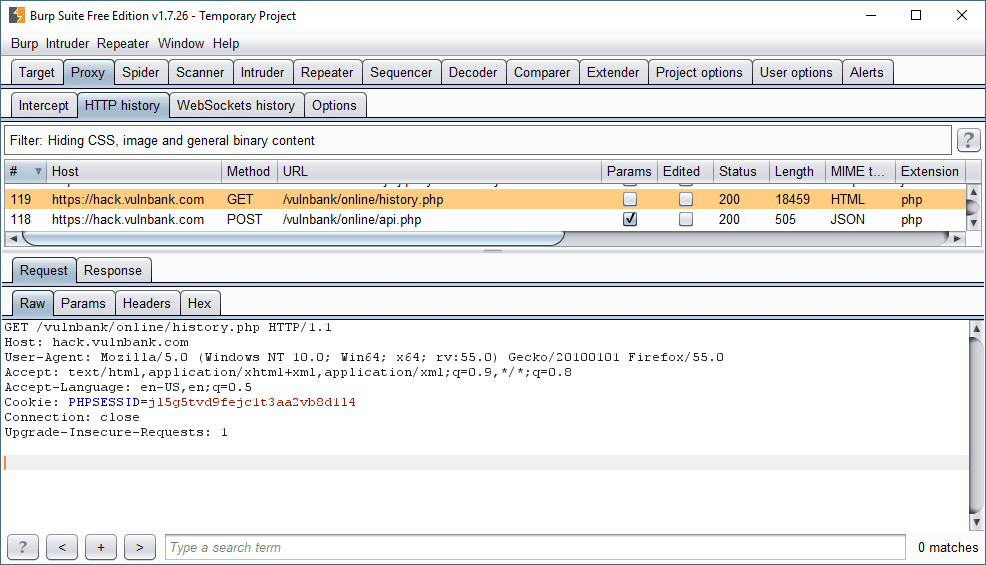Click request viewer scroll-down arrow
Viewport: 986px width, 565px height.
click(976, 522)
